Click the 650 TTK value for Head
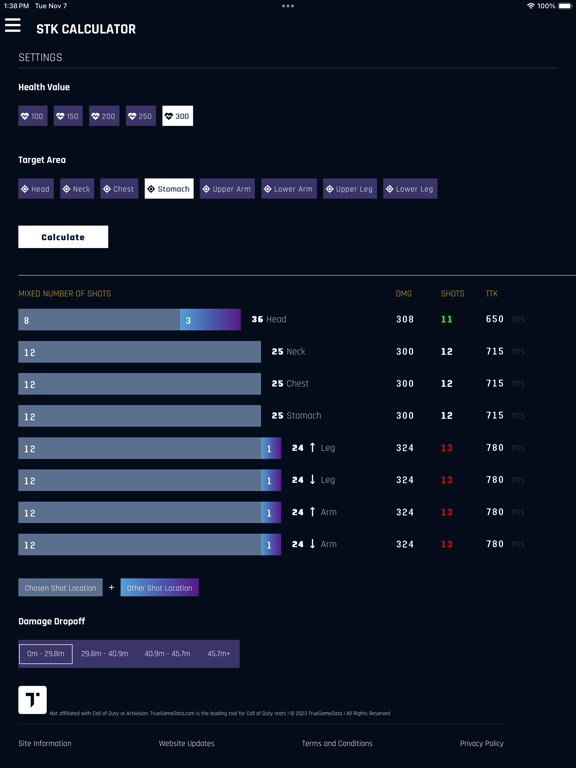576x768 pixels. click(495, 319)
